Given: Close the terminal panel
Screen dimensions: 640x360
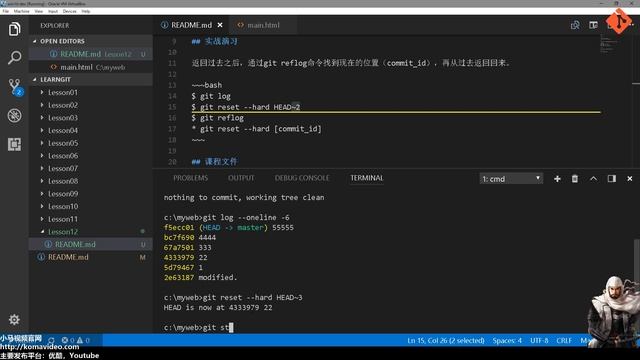Looking at the screenshot, I should click(629, 179).
